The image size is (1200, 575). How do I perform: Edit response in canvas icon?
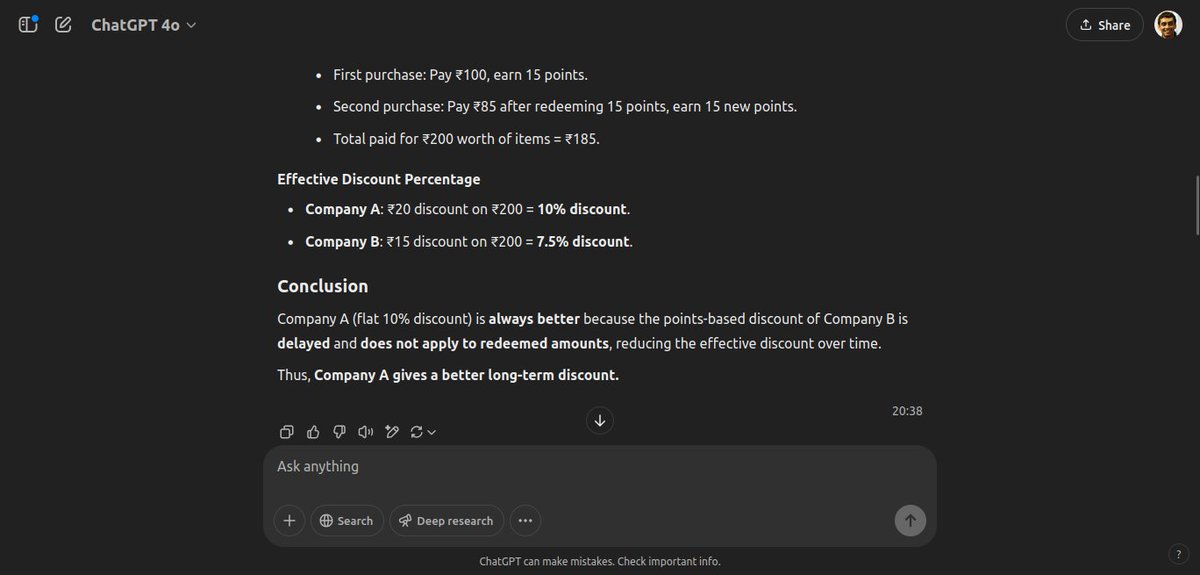[392, 432]
